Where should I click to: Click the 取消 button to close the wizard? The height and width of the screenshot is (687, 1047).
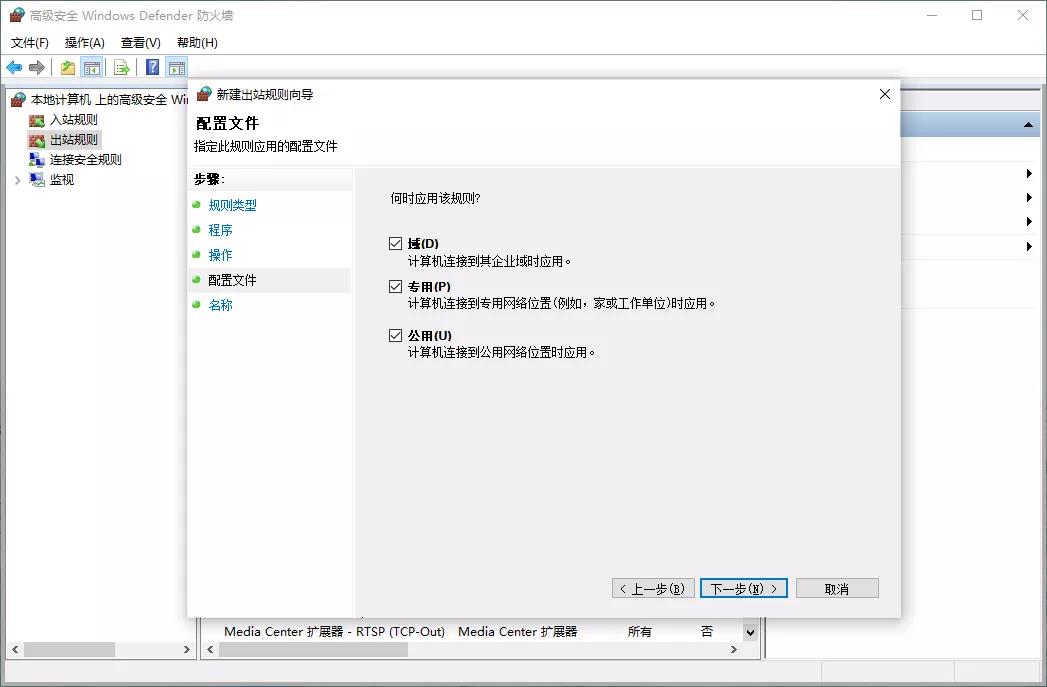click(x=837, y=588)
